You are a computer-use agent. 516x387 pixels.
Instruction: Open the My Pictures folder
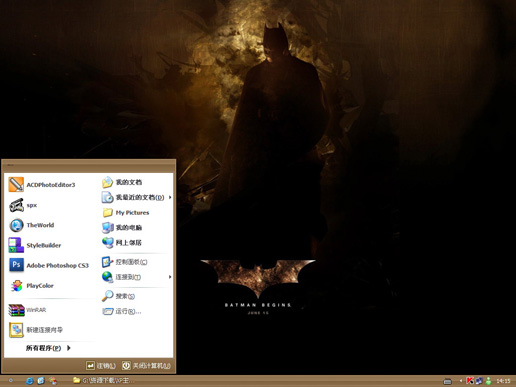tap(125, 212)
